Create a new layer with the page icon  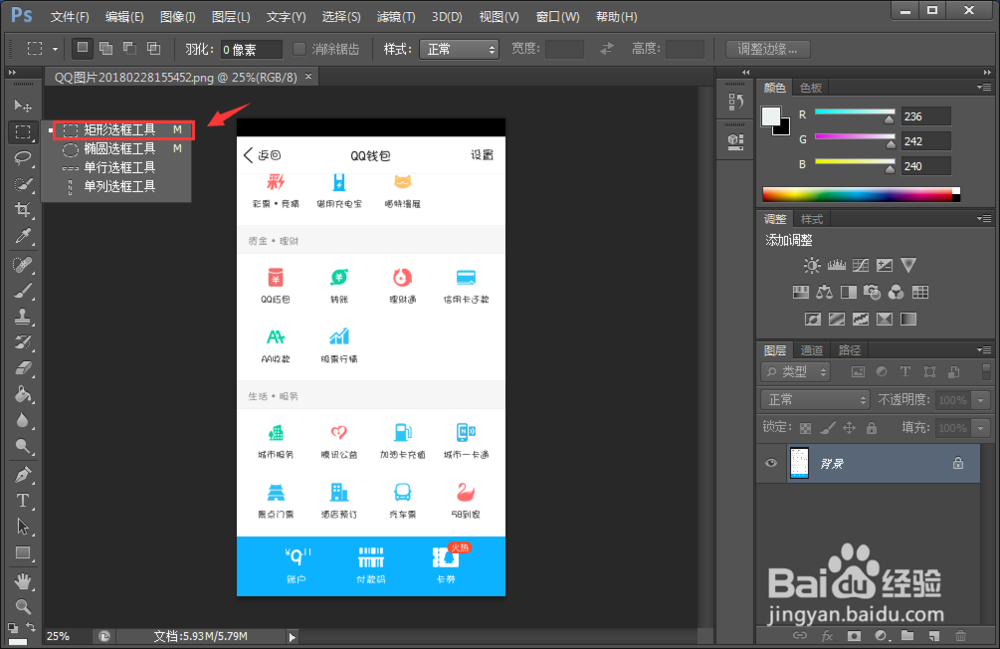(x=934, y=636)
